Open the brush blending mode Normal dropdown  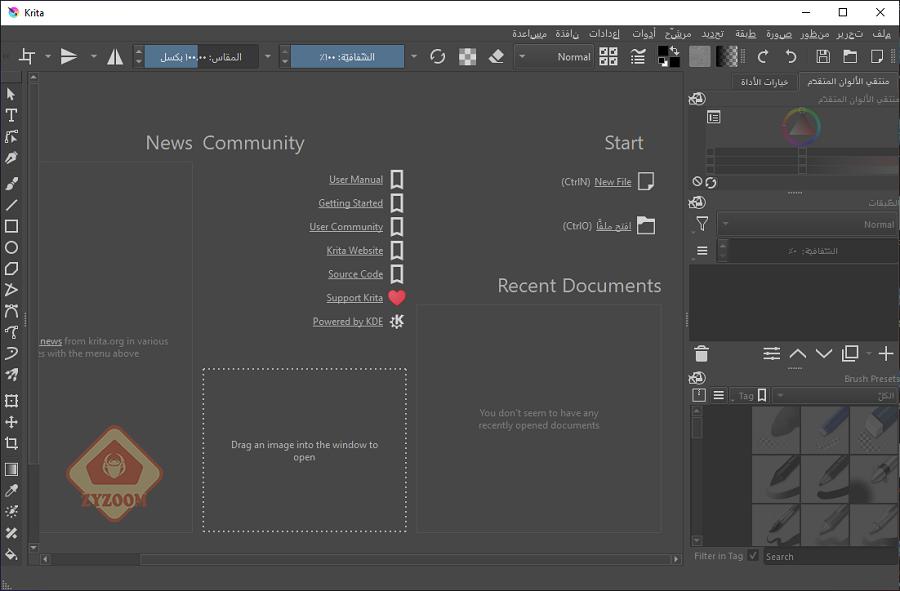[554, 57]
